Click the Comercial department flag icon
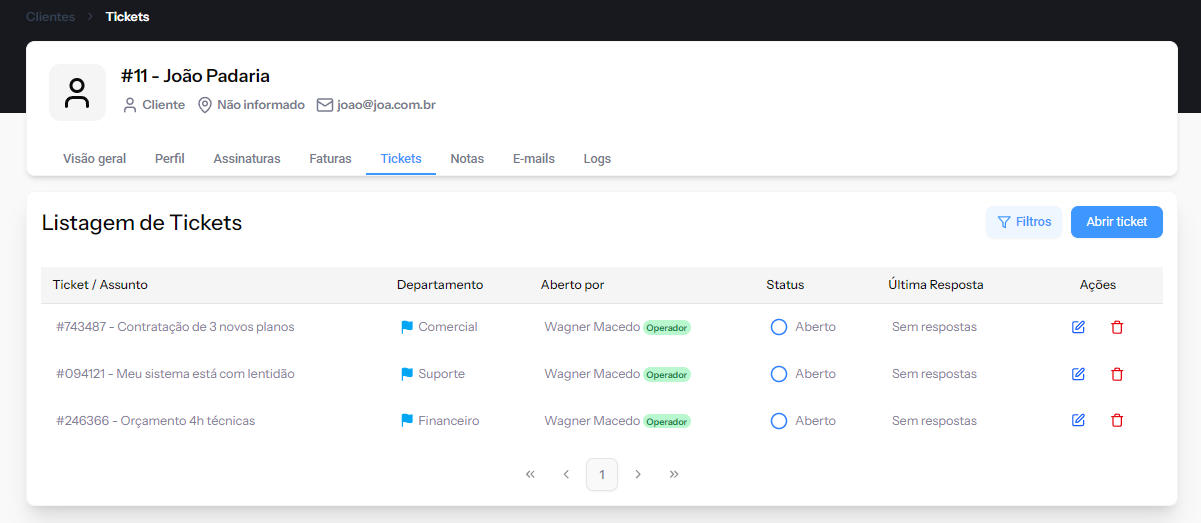1201x523 pixels. pos(407,327)
